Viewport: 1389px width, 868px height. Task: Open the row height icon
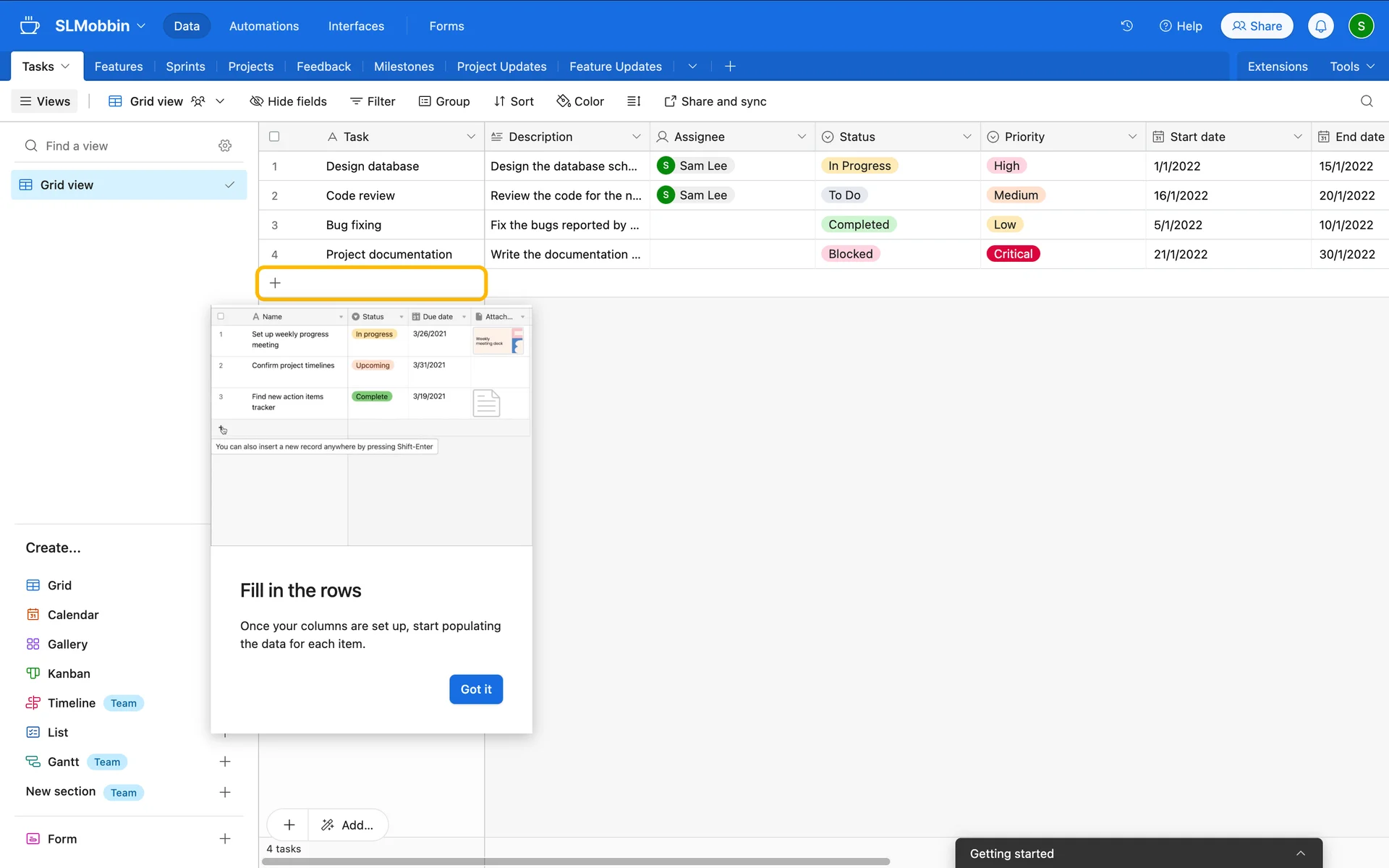[634, 101]
